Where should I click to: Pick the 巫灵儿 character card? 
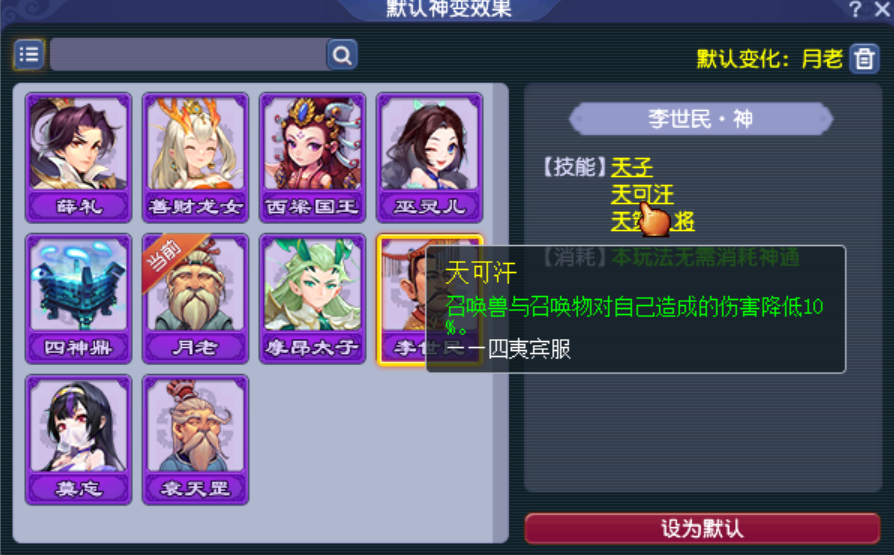[429, 157]
